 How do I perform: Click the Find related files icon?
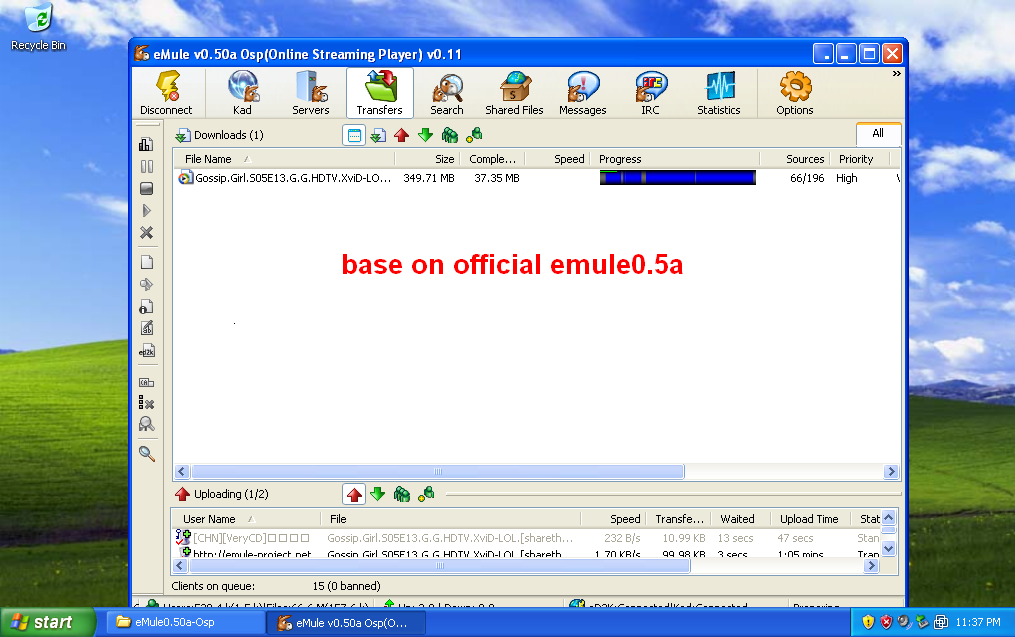tap(146, 425)
